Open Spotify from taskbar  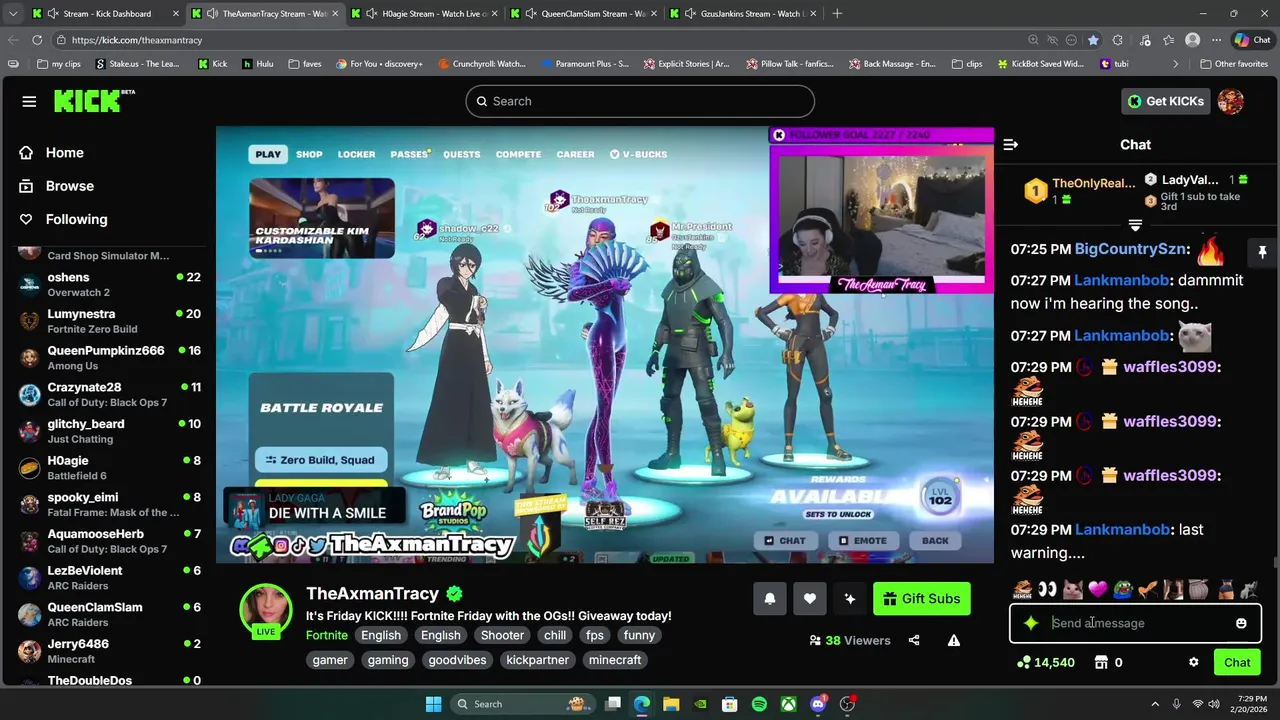click(x=759, y=704)
